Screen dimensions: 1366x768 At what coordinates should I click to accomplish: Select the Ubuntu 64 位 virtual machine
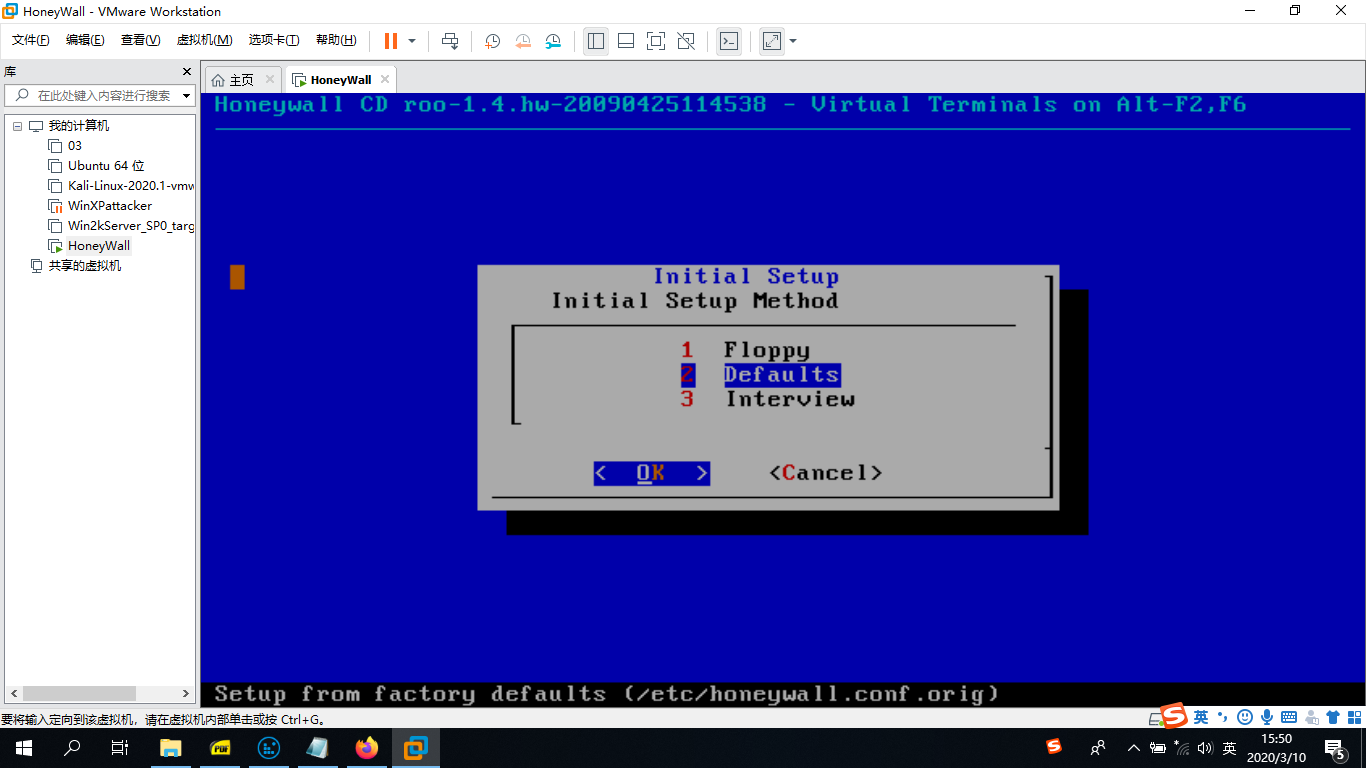point(106,166)
